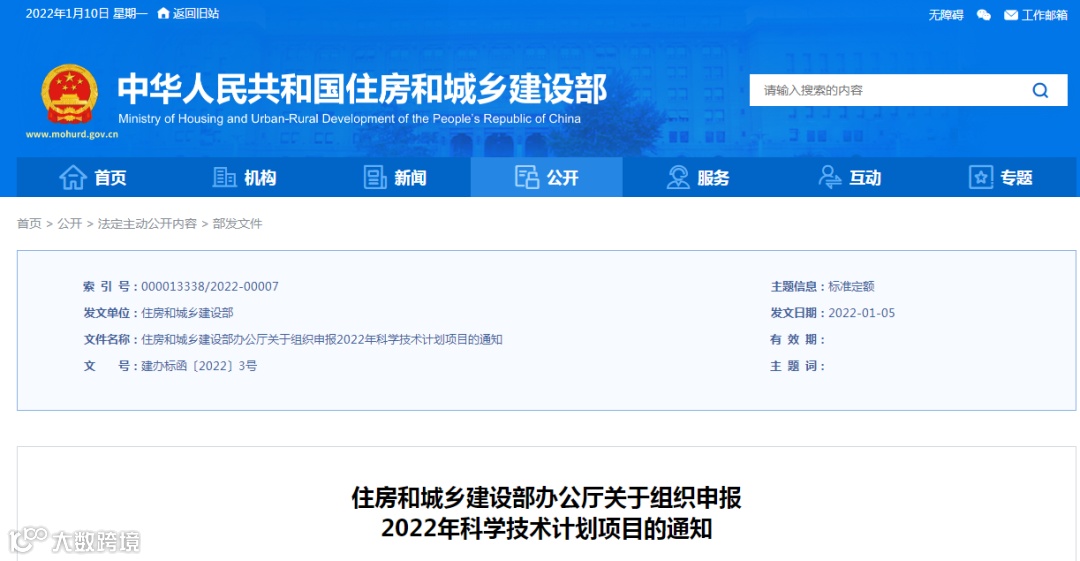
Task: Click the index number 000013338/2022-00007
Action: (x=210, y=286)
